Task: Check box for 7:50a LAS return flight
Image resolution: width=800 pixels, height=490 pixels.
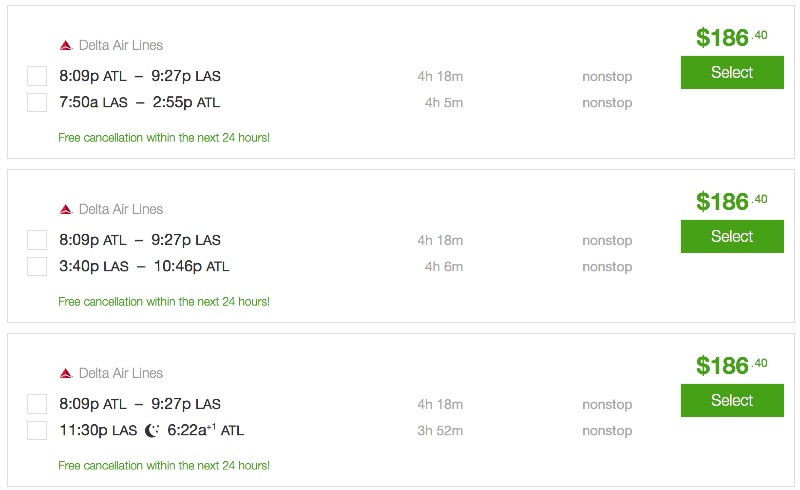Action: [37, 102]
